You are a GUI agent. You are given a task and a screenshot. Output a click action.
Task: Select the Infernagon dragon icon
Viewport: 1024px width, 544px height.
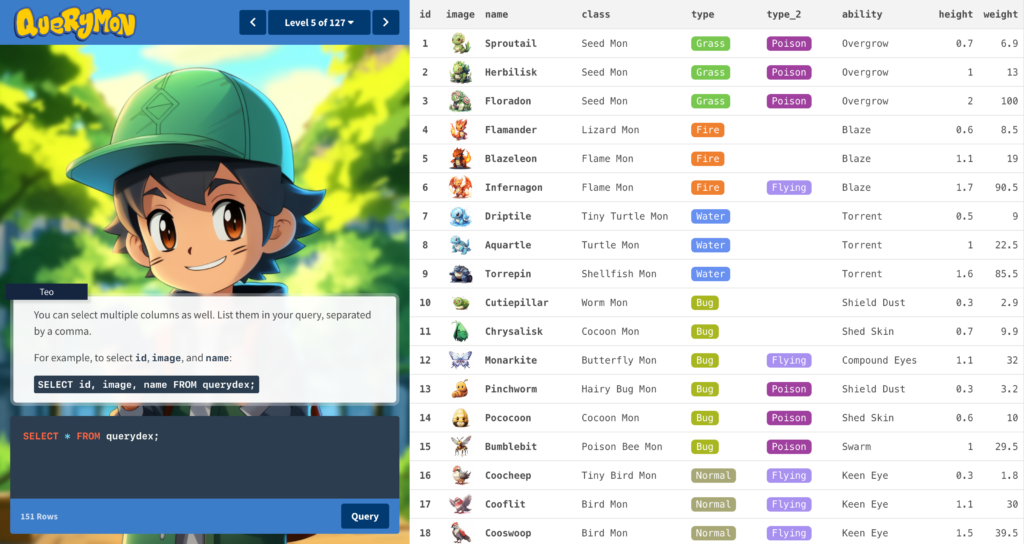460,187
